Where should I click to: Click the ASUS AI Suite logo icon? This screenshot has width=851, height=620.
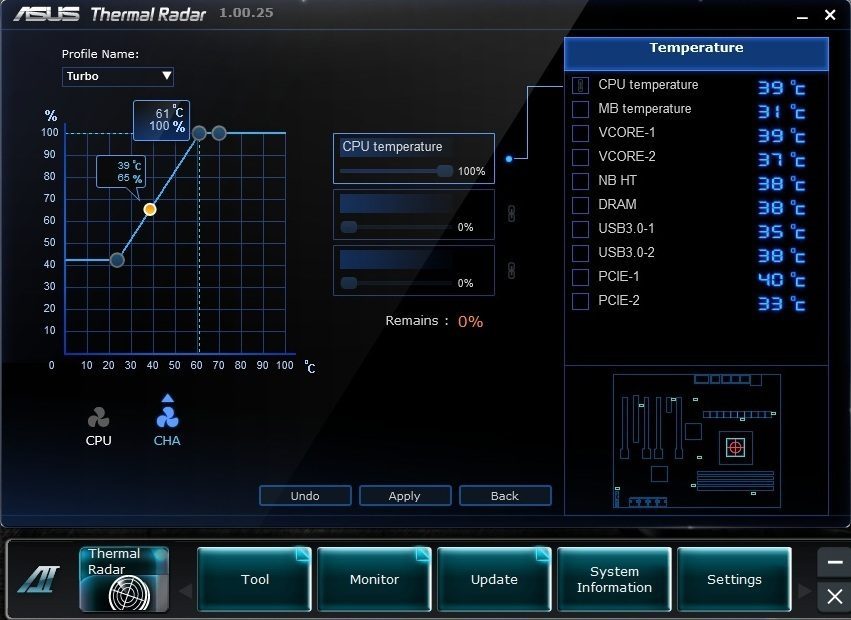point(39,579)
